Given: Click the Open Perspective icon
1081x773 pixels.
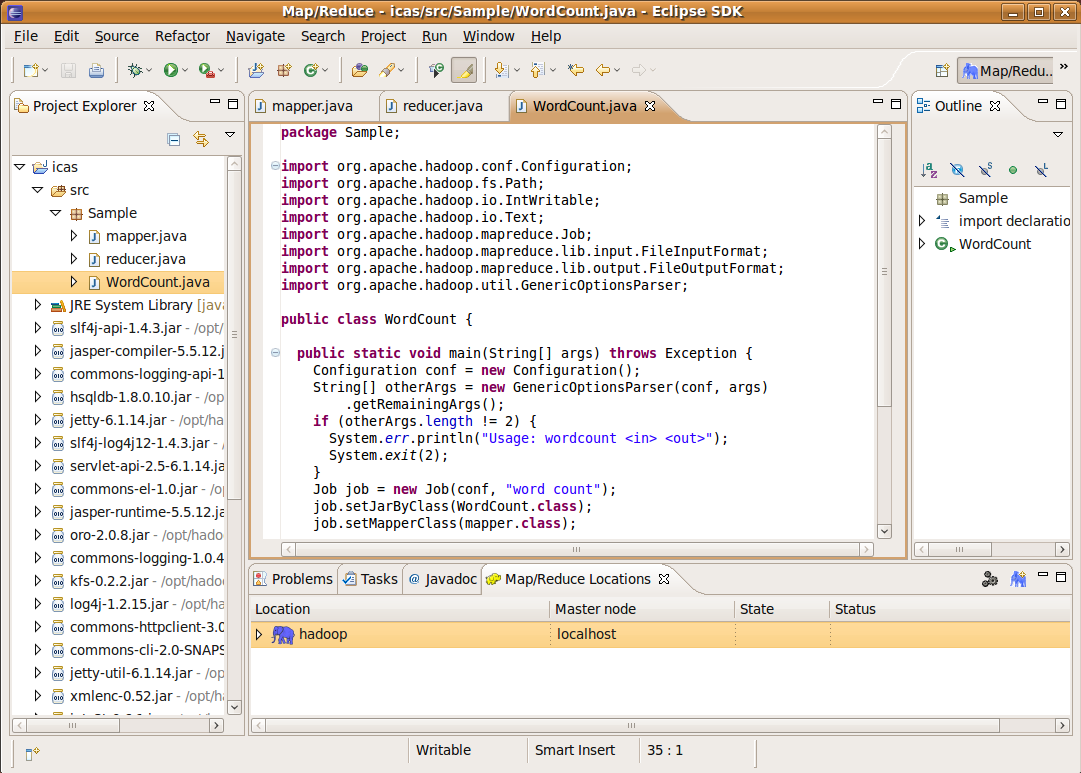Looking at the screenshot, I should [x=942, y=70].
